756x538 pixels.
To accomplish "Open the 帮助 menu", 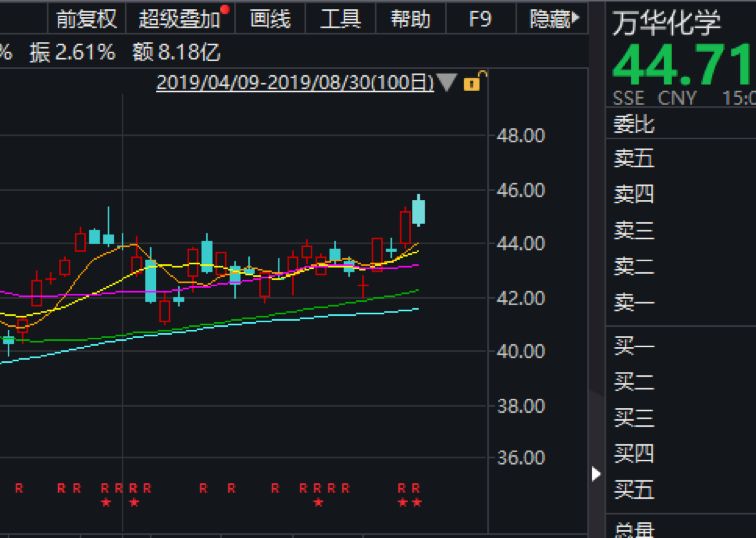I will [410, 19].
